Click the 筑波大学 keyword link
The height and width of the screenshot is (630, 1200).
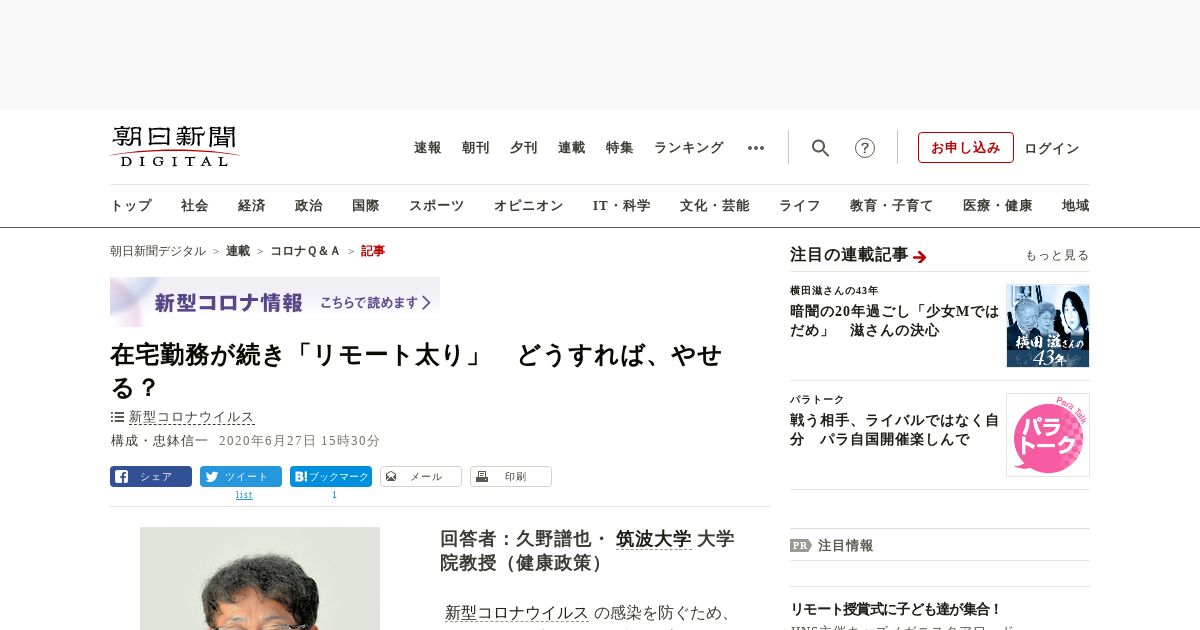(654, 539)
